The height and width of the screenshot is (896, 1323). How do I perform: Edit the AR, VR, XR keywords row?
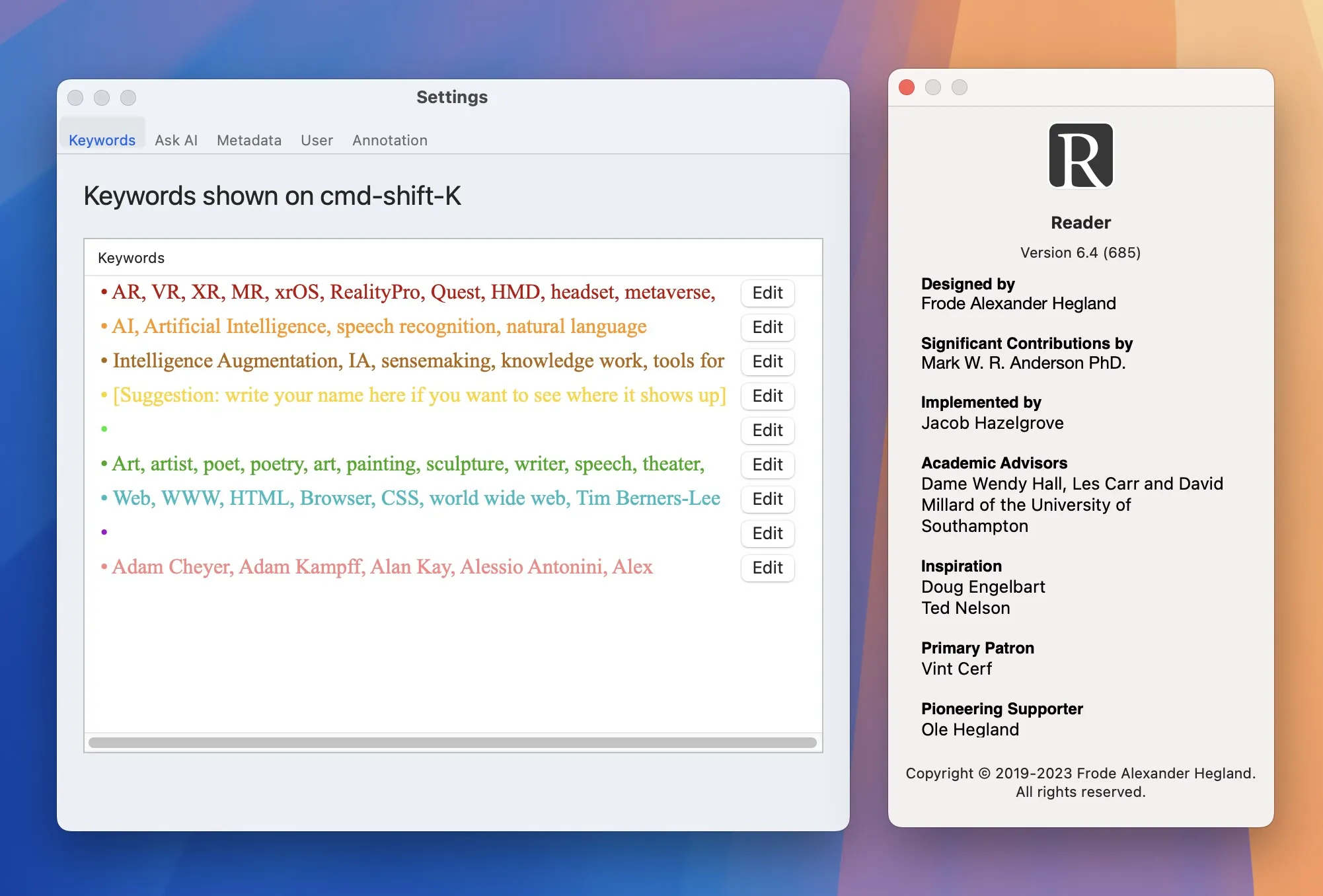click(x=767, y=293)
